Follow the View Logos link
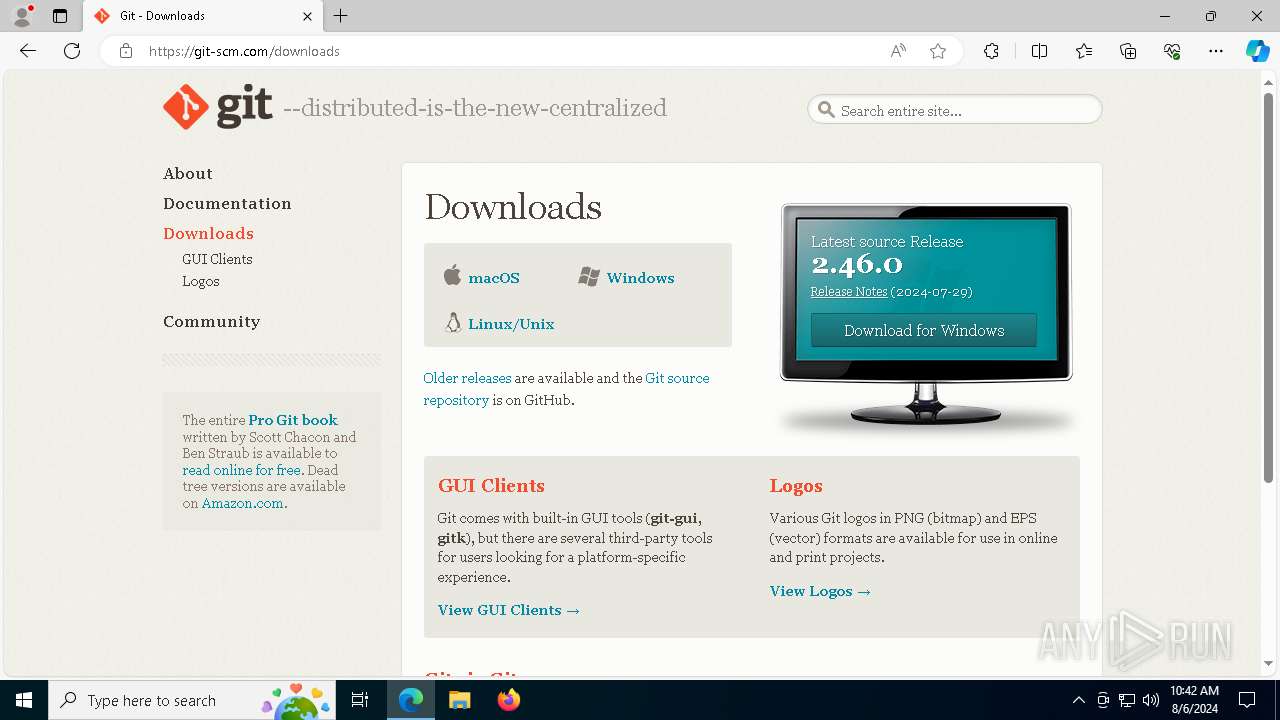1280x720 pixels. [x=820, y=591]
